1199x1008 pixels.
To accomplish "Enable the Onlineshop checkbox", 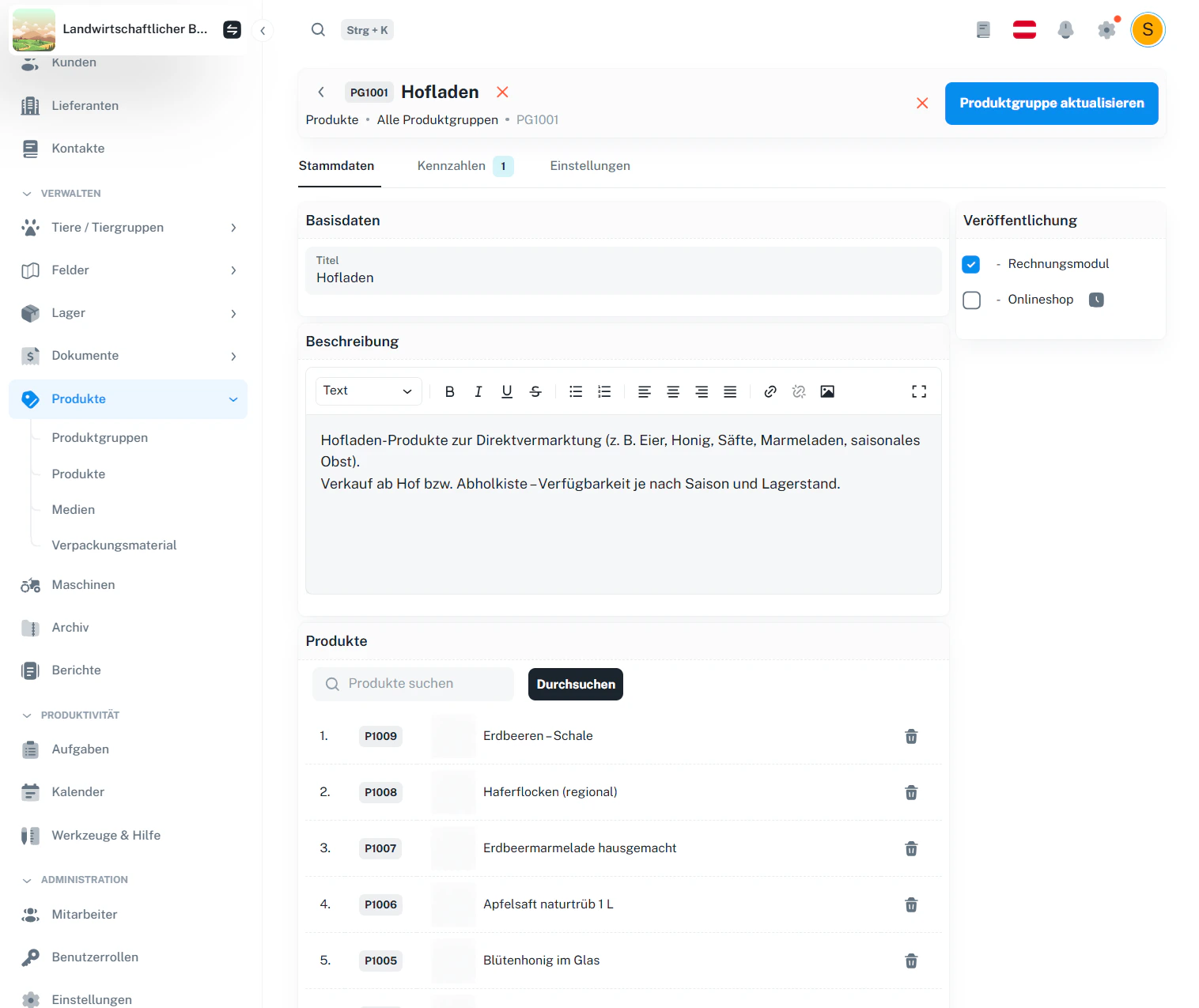I will point(971,300).
